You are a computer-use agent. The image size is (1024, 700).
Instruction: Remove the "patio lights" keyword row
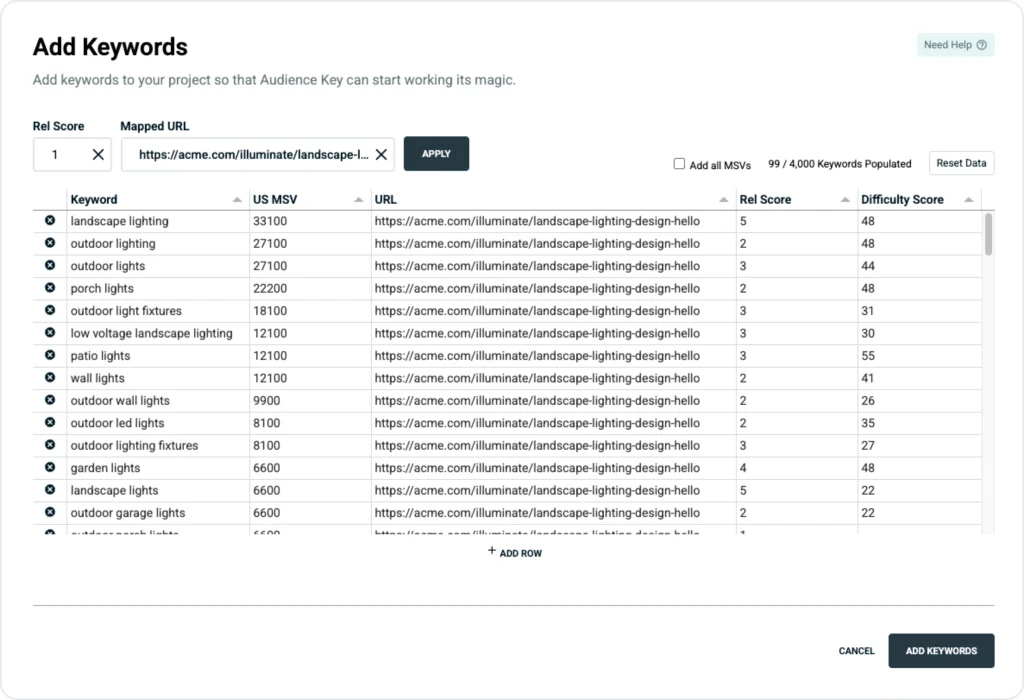click(49, 355)
